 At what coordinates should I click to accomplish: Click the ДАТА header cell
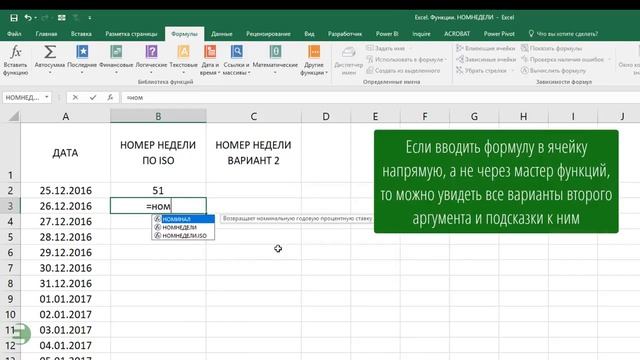[x=65, y=153]
